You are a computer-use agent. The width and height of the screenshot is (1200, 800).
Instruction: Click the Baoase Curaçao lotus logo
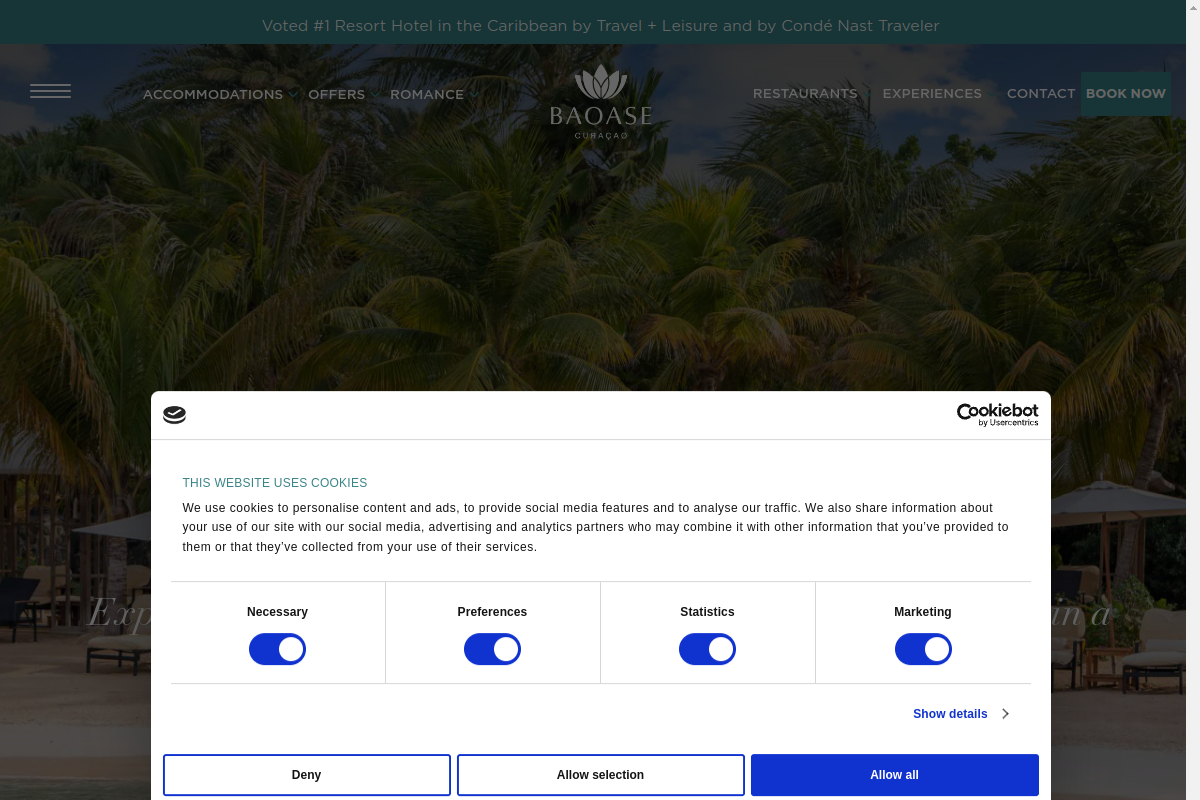coord(600,102)
